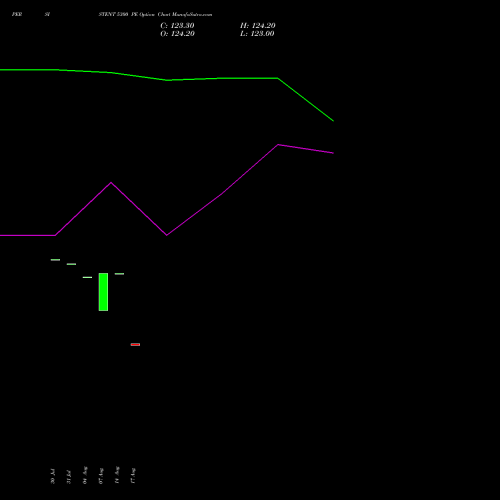Click the high price value H: 124.20
The image size is (500, 500).
(x=258, y=26)
